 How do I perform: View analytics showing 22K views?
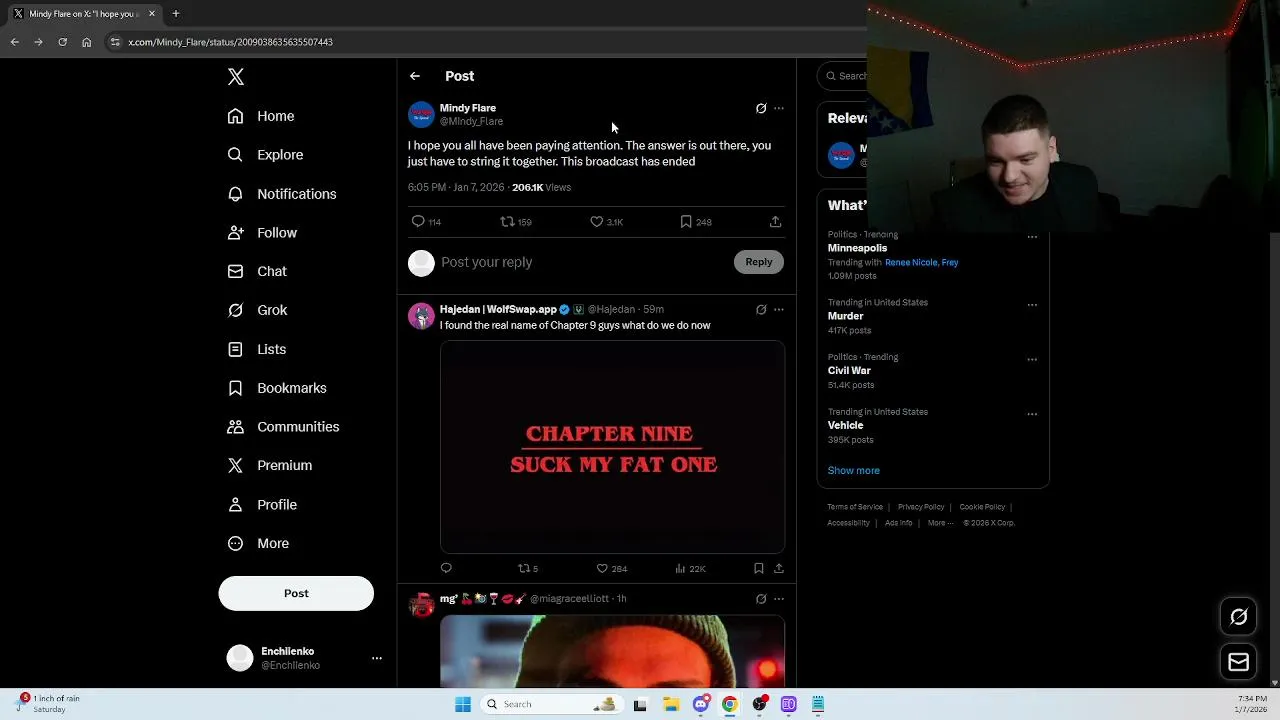pos(691,568)
